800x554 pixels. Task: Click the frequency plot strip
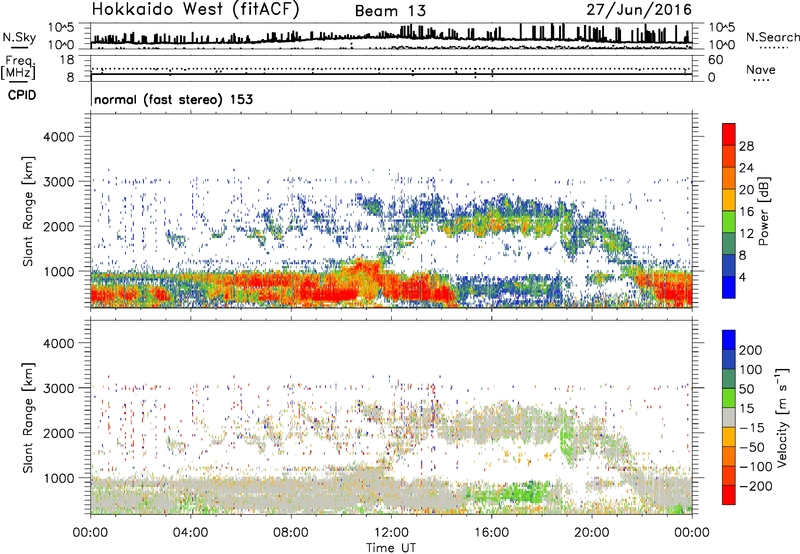point(392,68)
